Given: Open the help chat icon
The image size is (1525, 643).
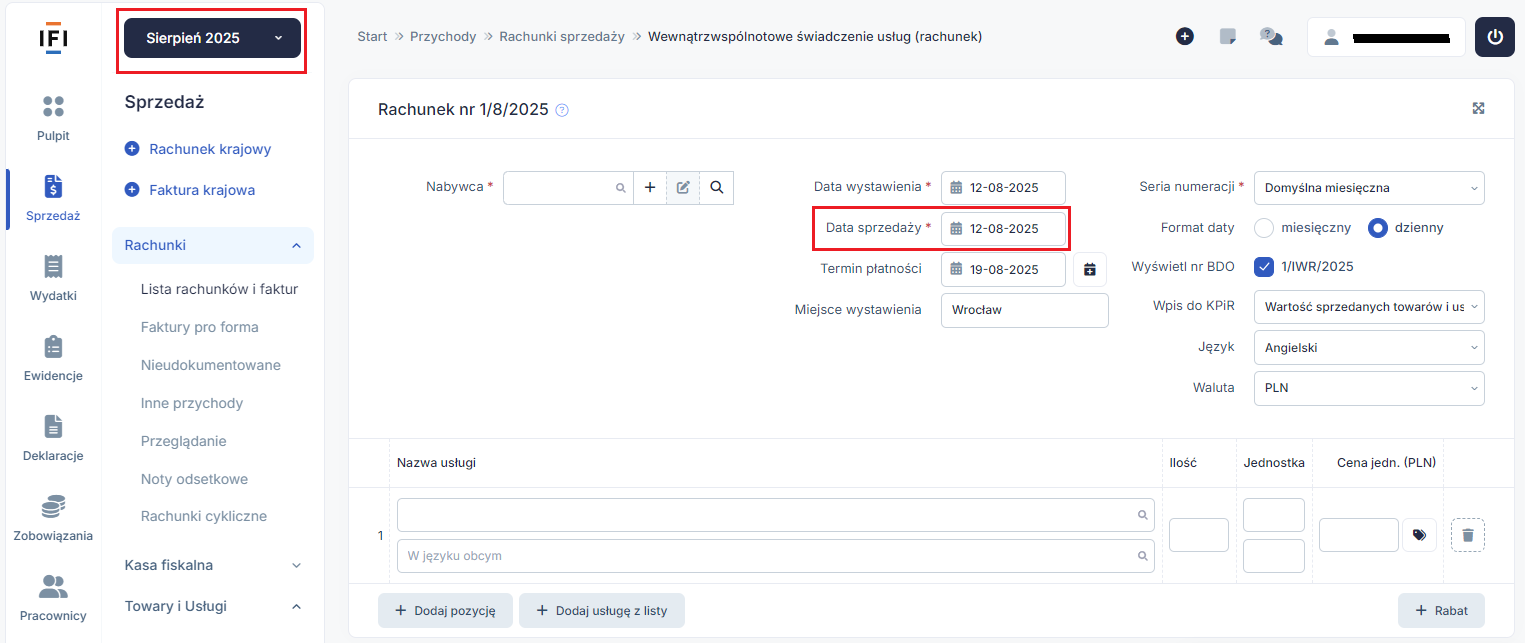Looking at the screenshot, I should point(1271,37).
